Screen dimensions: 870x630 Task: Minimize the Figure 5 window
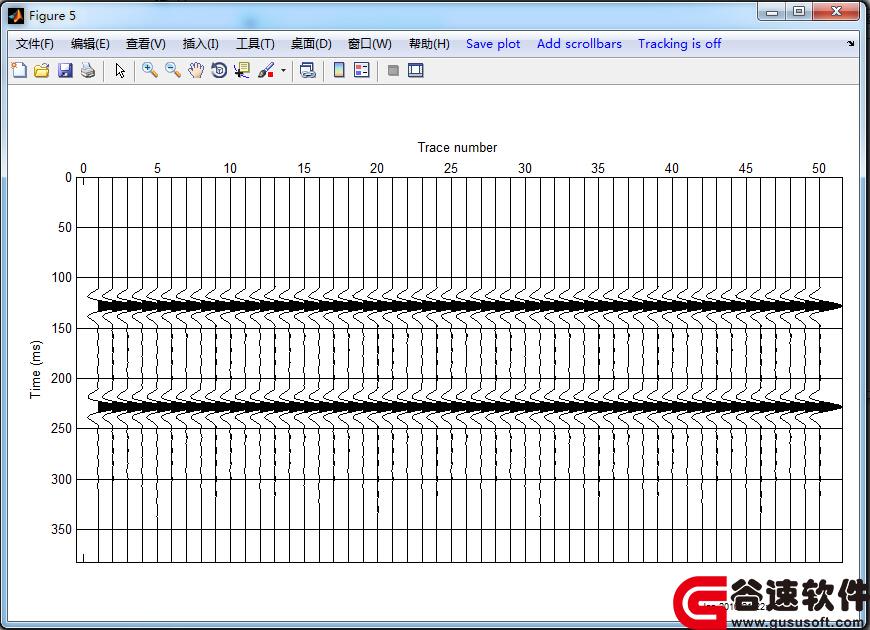click(771, 11)
